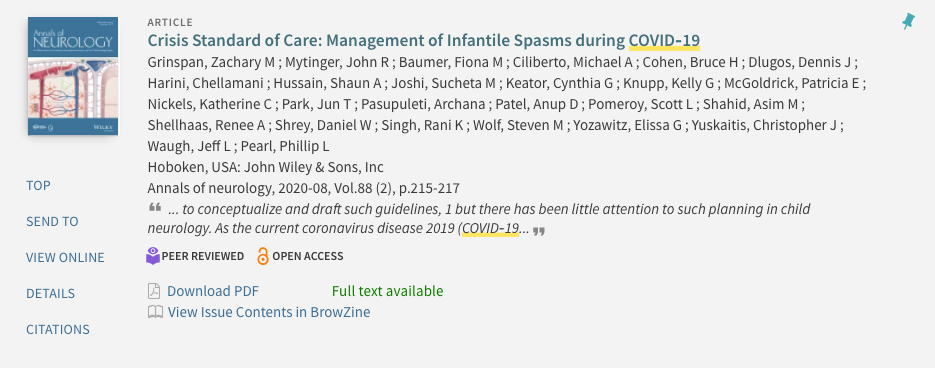Unpin this record with the pin icon
The width and height of the screenshot is (935, 368).
[x=908, y=23]
